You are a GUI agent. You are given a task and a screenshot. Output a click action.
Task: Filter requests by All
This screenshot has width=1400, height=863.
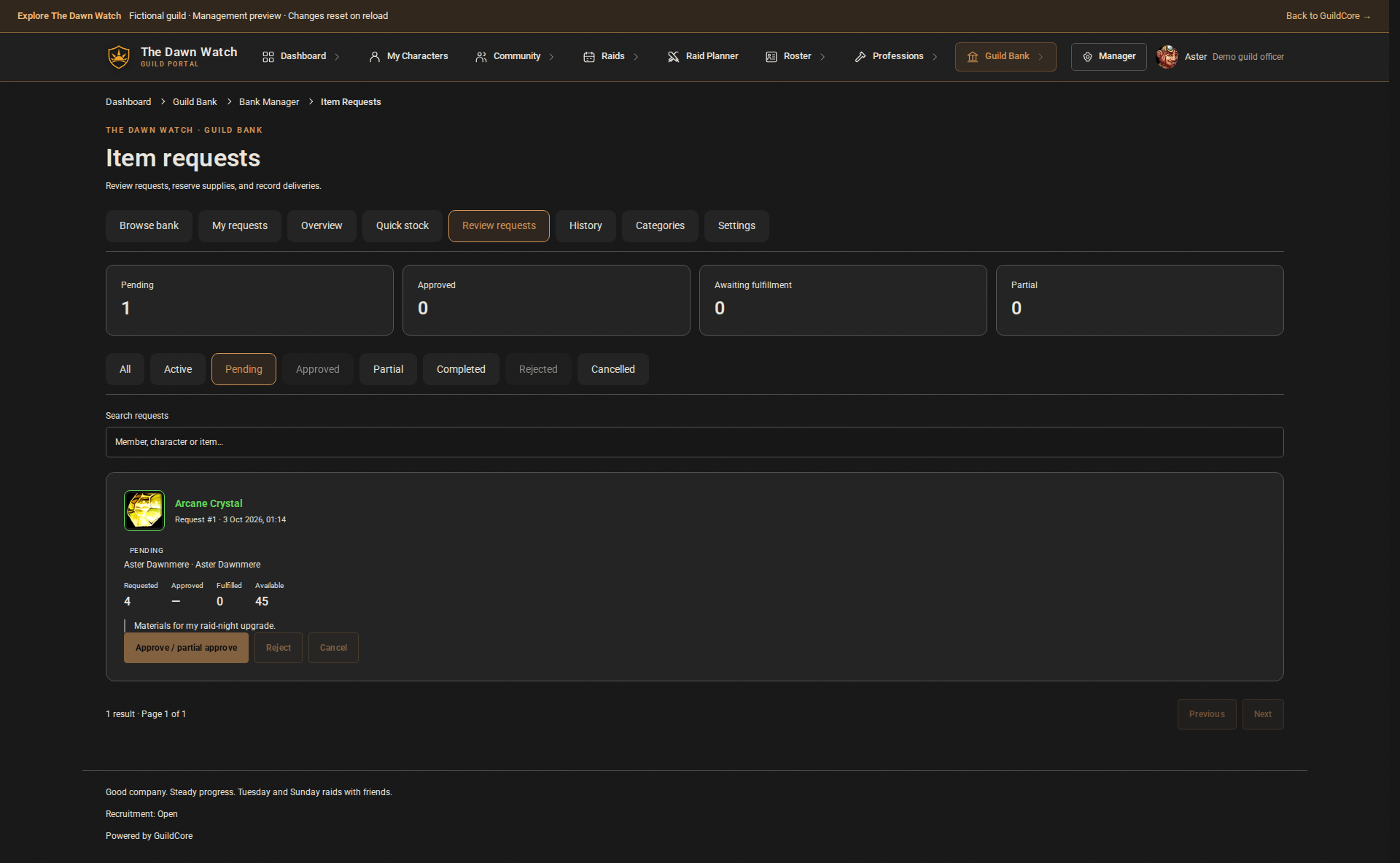pos(125,369)
